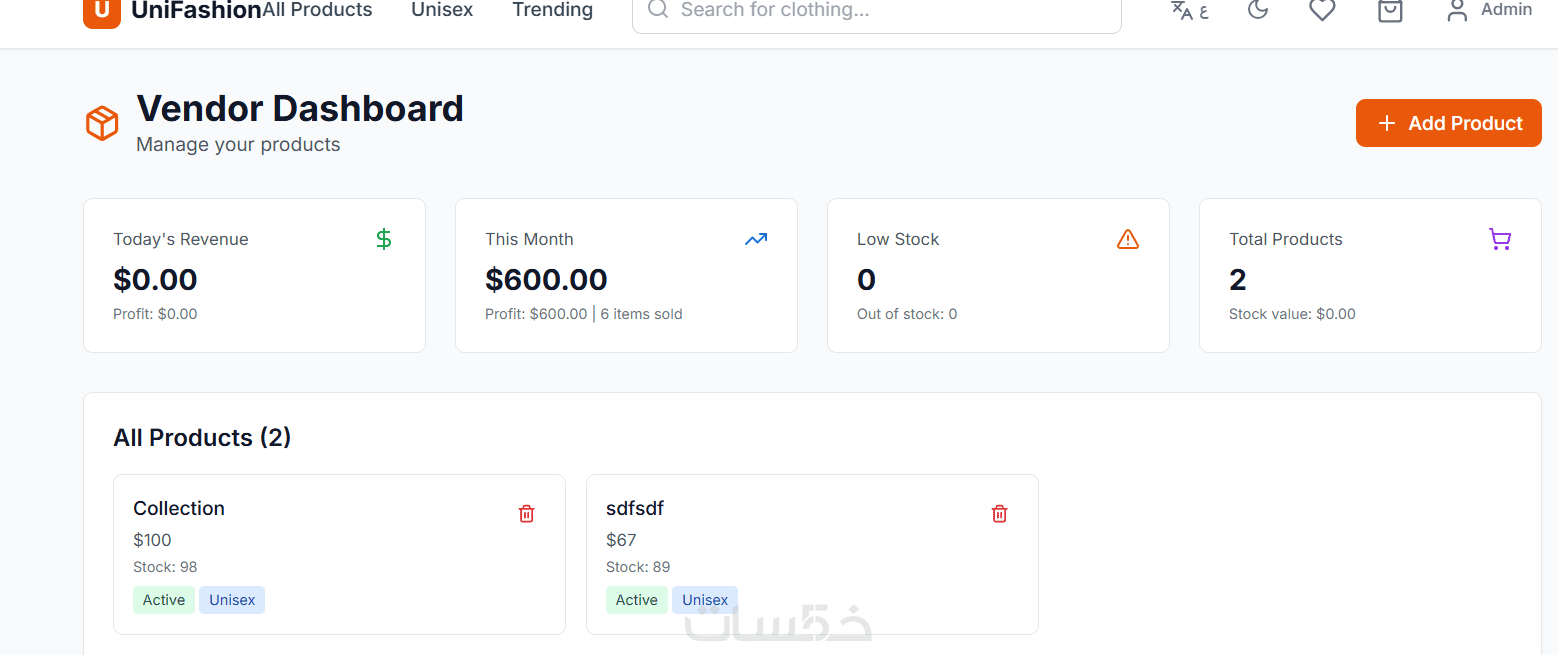Open the wishlist heart icon

[1322, 10]
